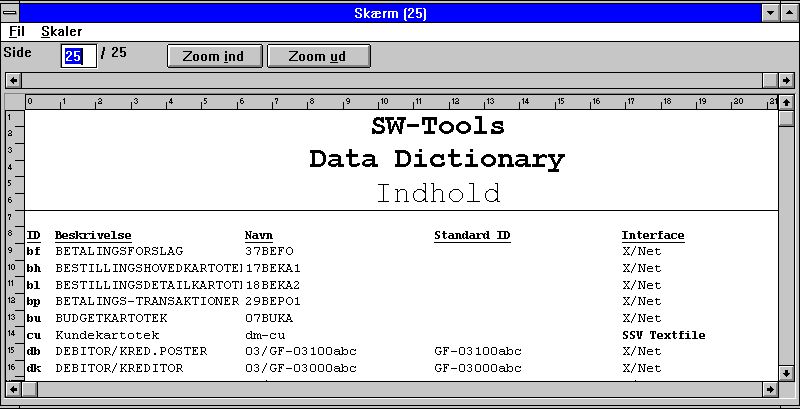Select the BESTILLINGSHOVEDKARTOTEK entry
Image resolution: width=800 pixels, height=409 pixels.
148,268
